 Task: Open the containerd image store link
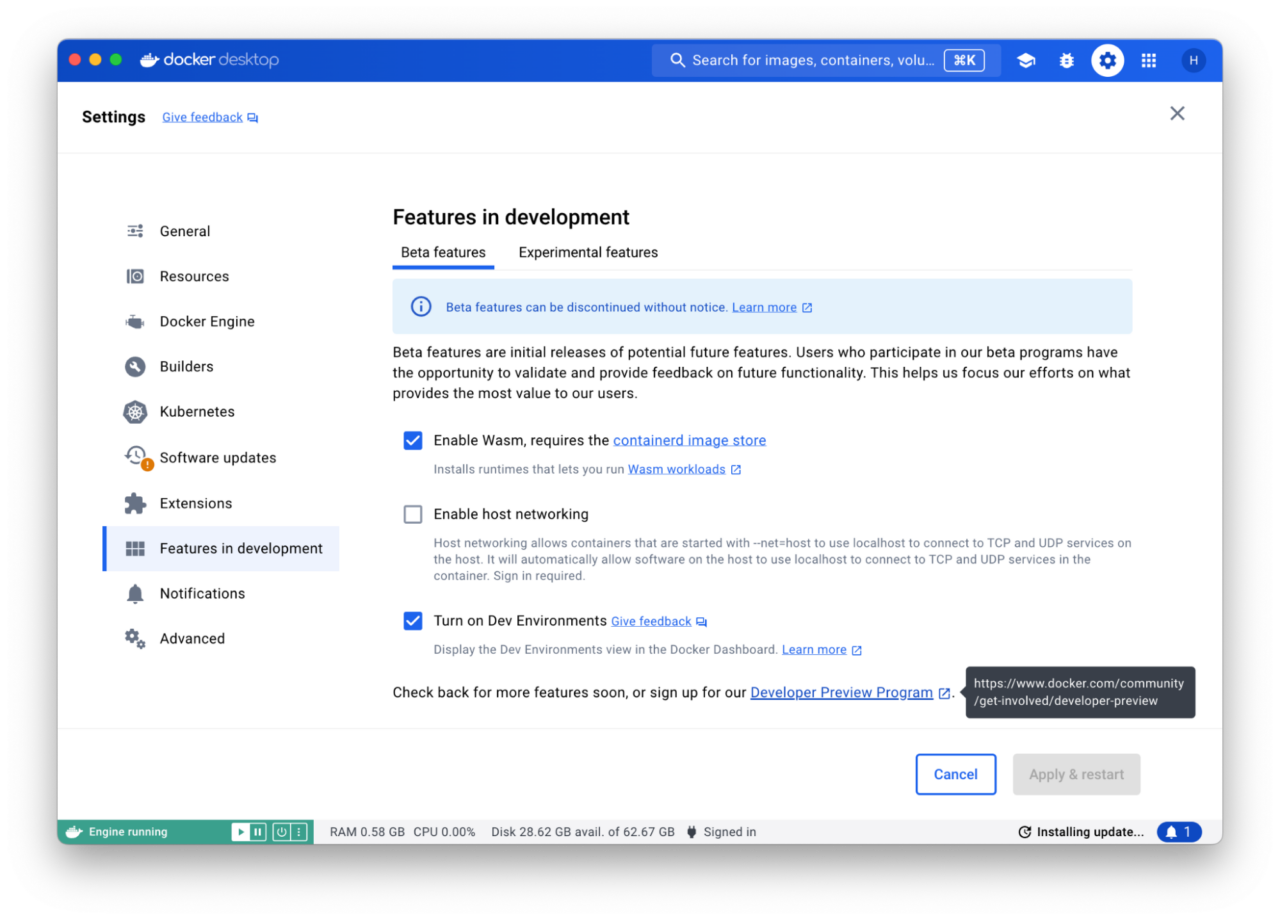coord(689,440)
